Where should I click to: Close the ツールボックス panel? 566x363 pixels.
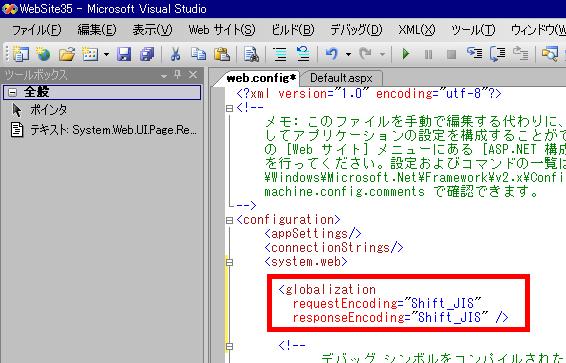click(193, 75)
